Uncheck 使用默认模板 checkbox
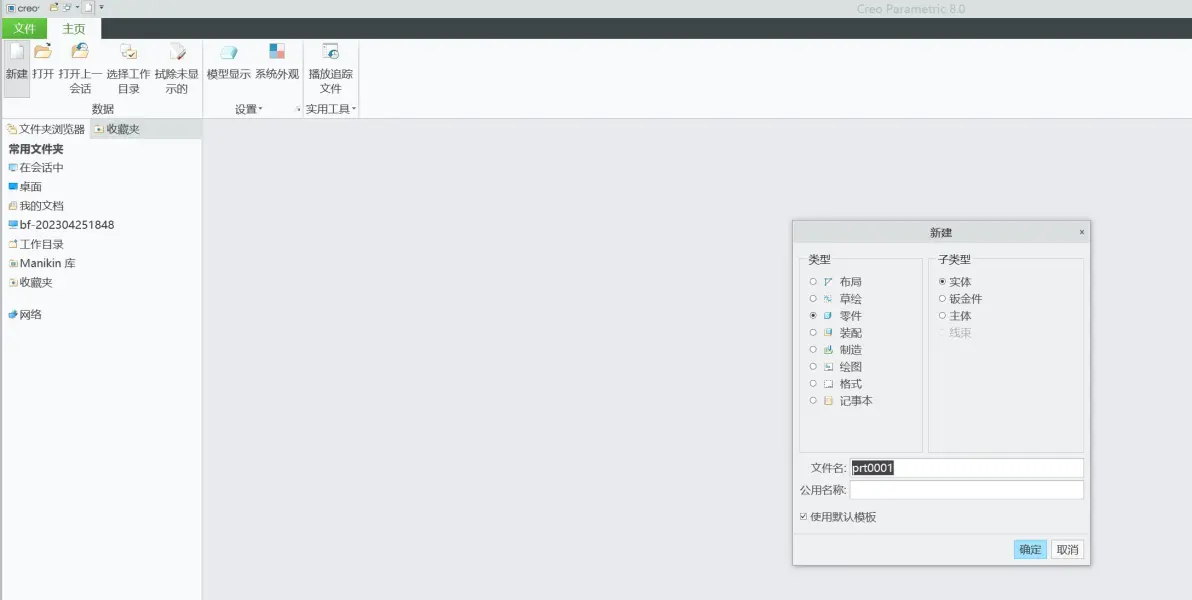The image size is (1192, 600). click(x=804, y=517)
